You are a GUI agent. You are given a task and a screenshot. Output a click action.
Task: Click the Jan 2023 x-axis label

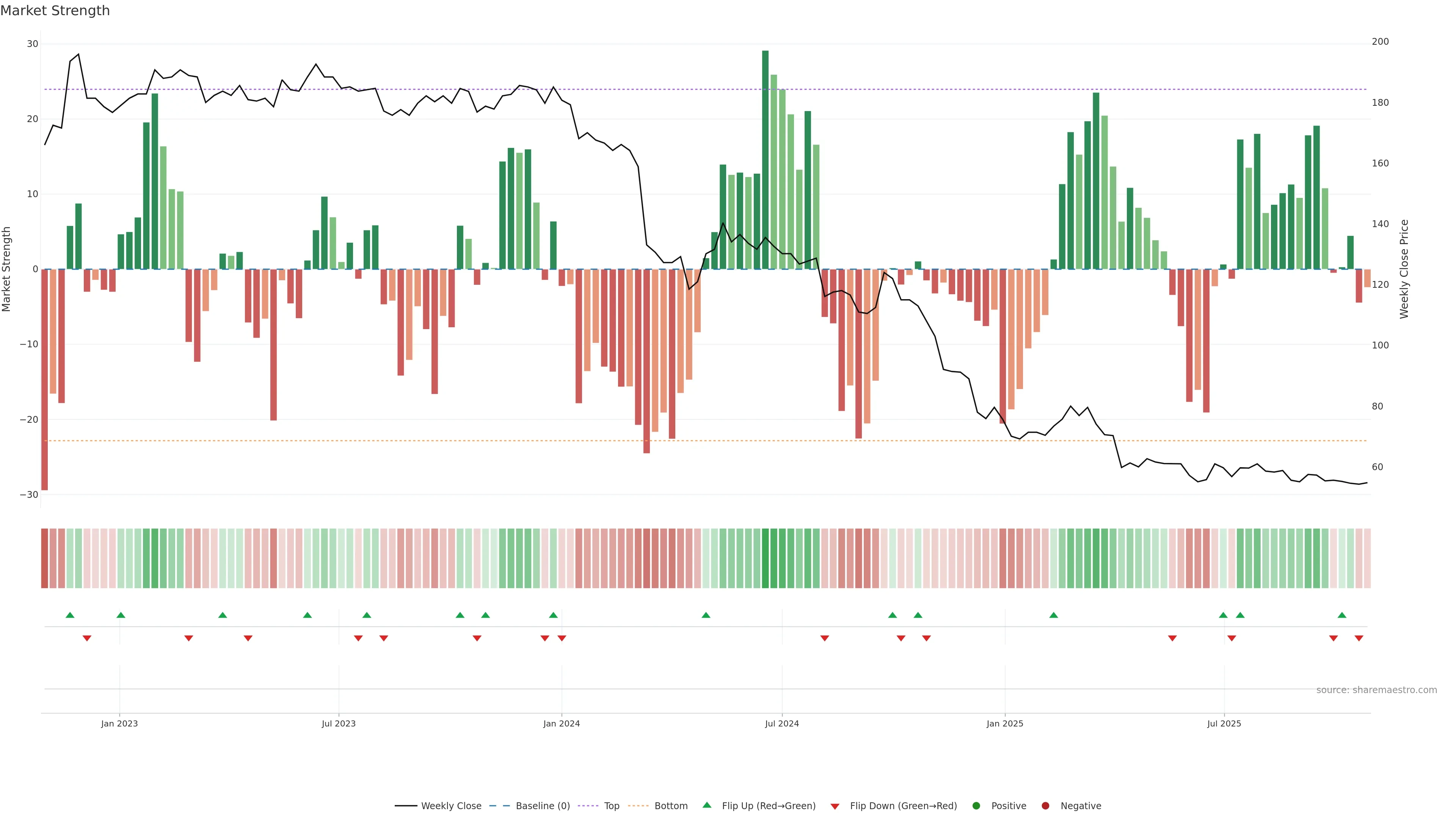(119, 723)
